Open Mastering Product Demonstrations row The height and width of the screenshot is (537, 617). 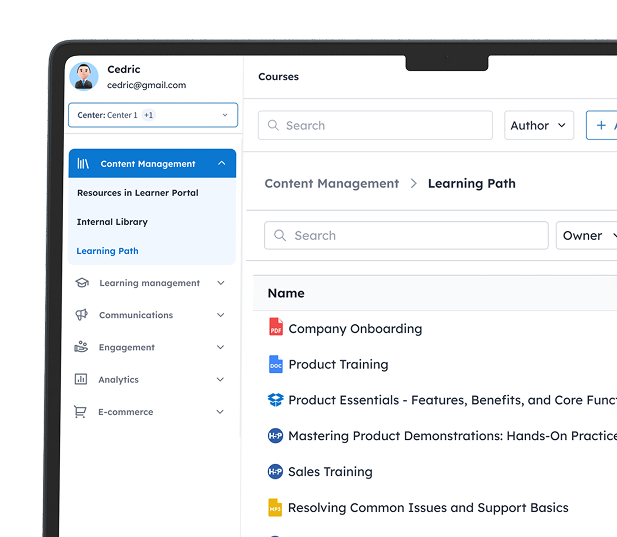(453, 436)
